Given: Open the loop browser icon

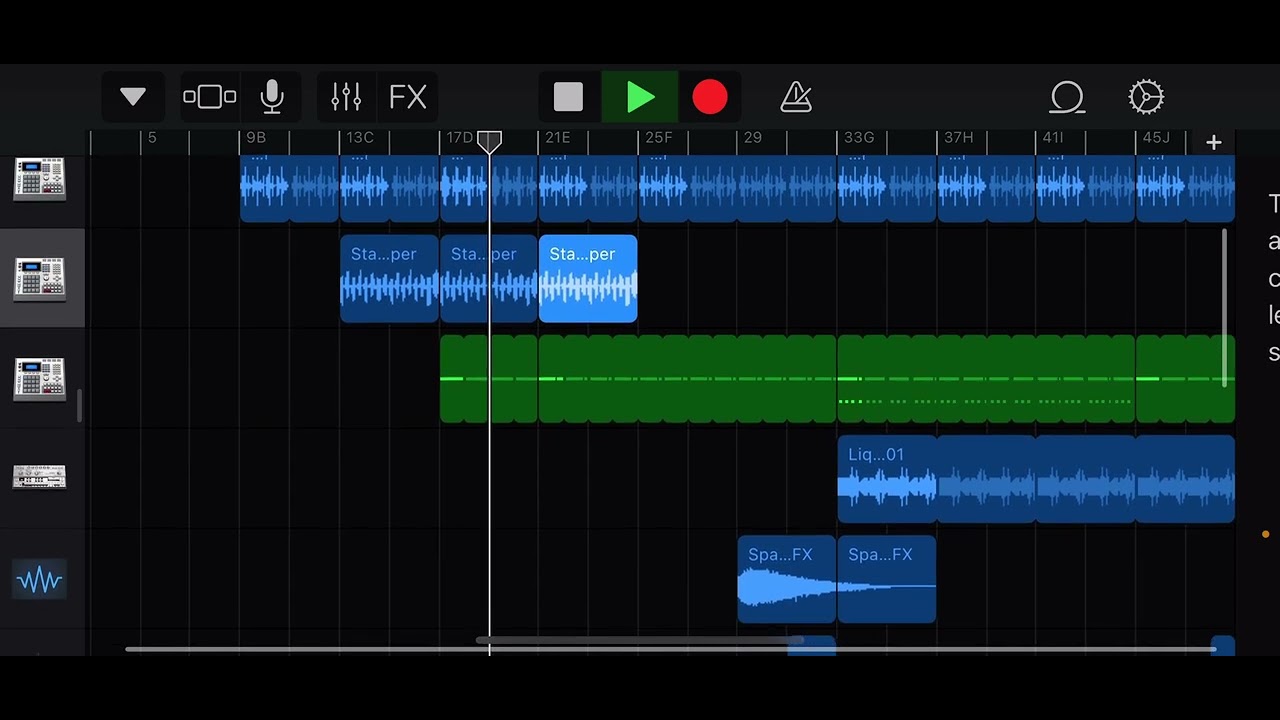Looking at the screenshot, I should pyautogui.click(x=1067, y=97).
